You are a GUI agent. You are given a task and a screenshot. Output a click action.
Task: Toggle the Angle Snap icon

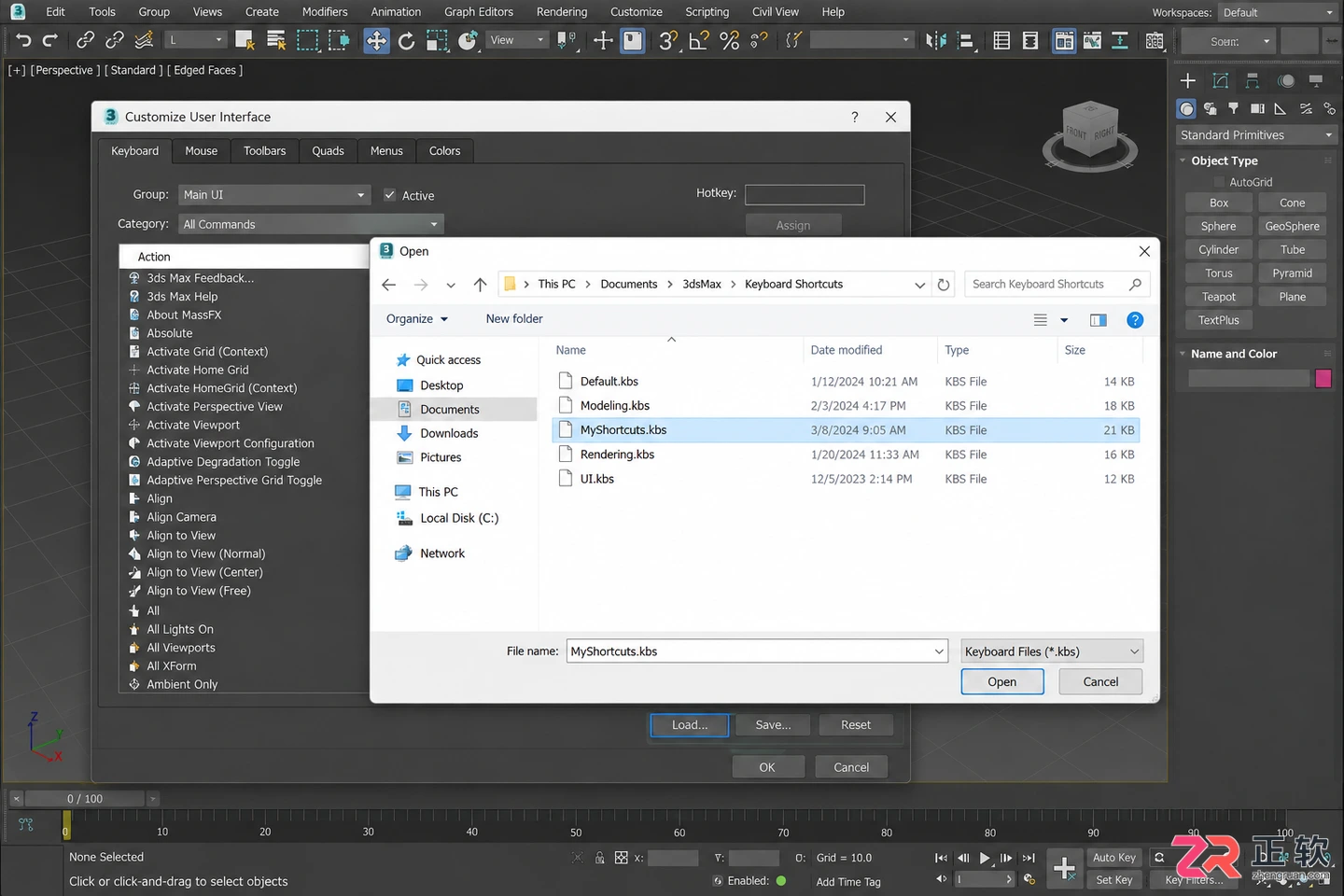(699, 40)
